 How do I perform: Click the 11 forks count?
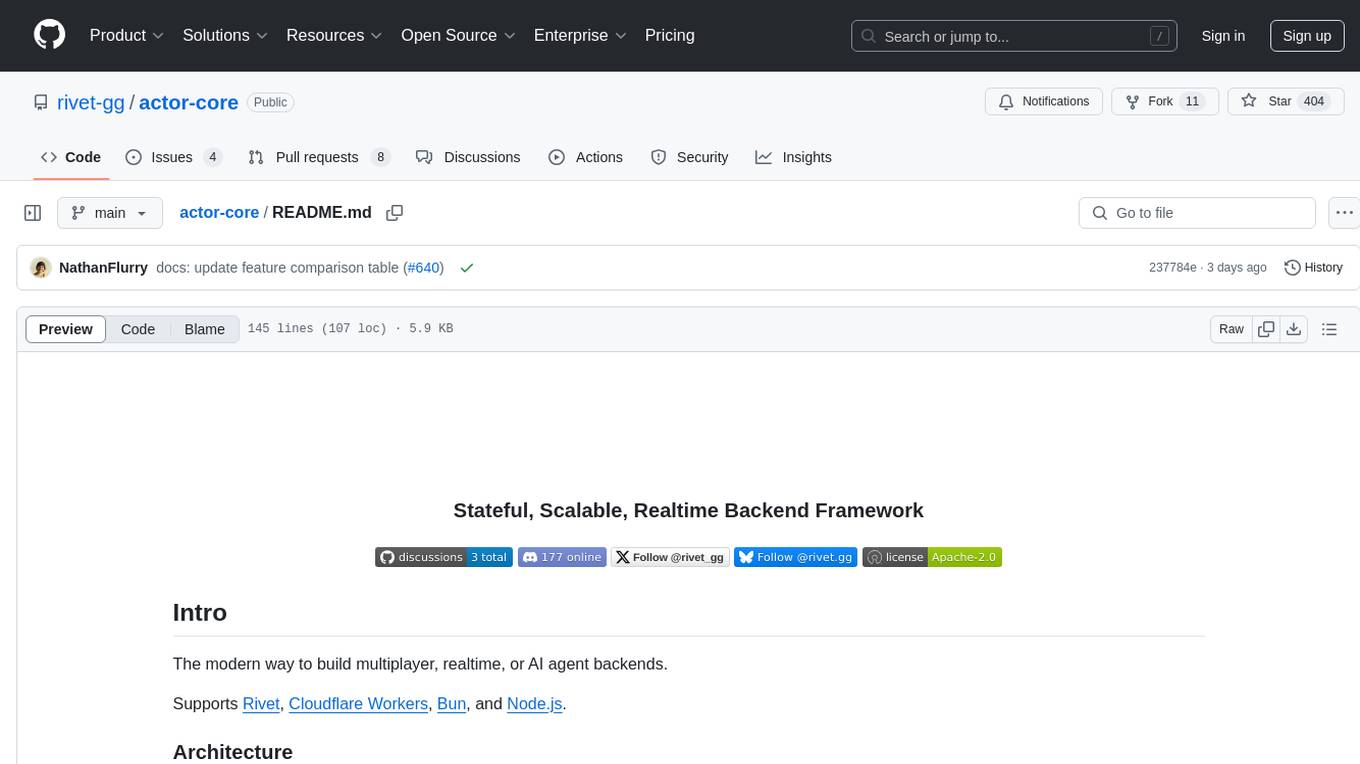[x=1191, y=102]
